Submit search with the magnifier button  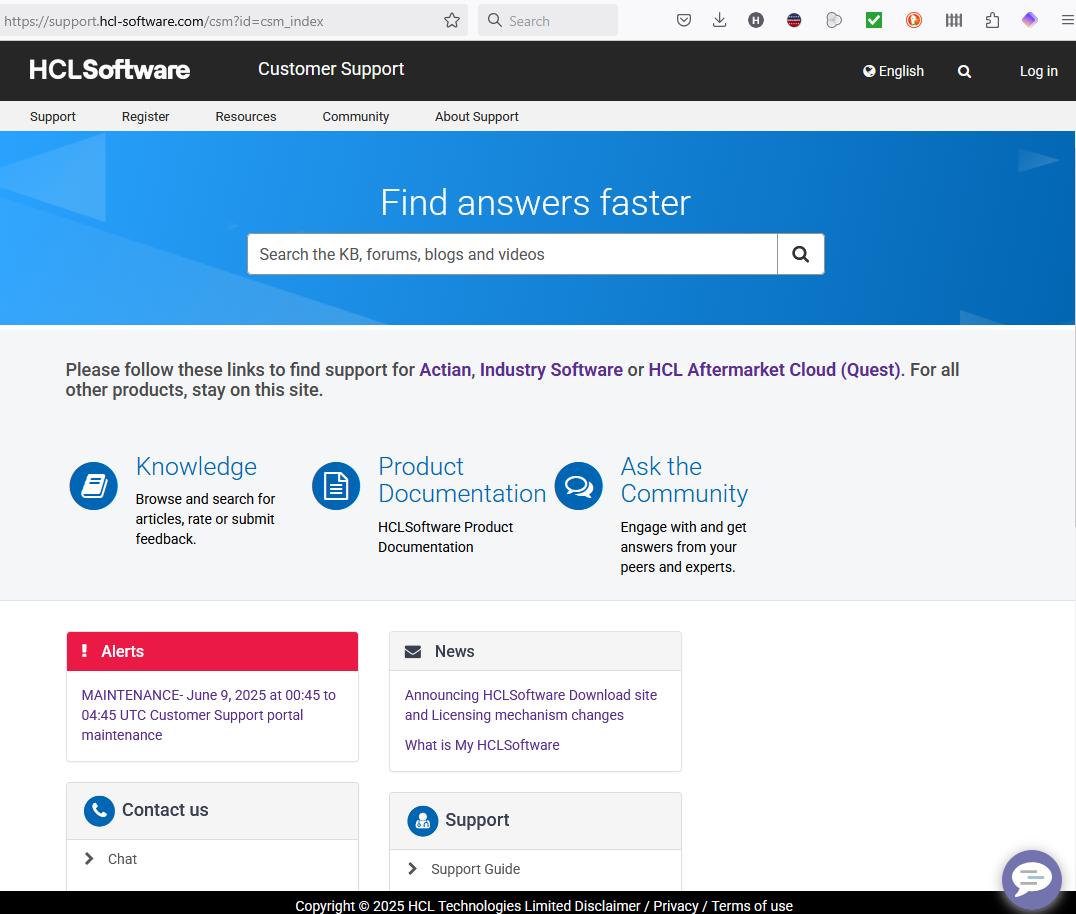pyautogui.click(x=800, y=254)
